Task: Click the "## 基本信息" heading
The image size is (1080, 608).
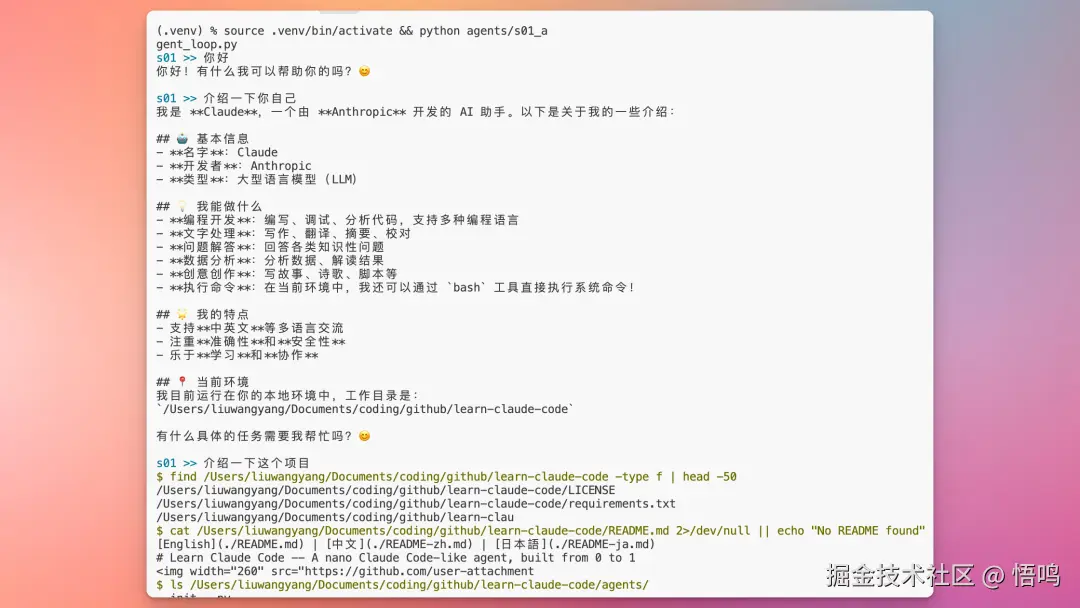Action: tap(202, 139)
